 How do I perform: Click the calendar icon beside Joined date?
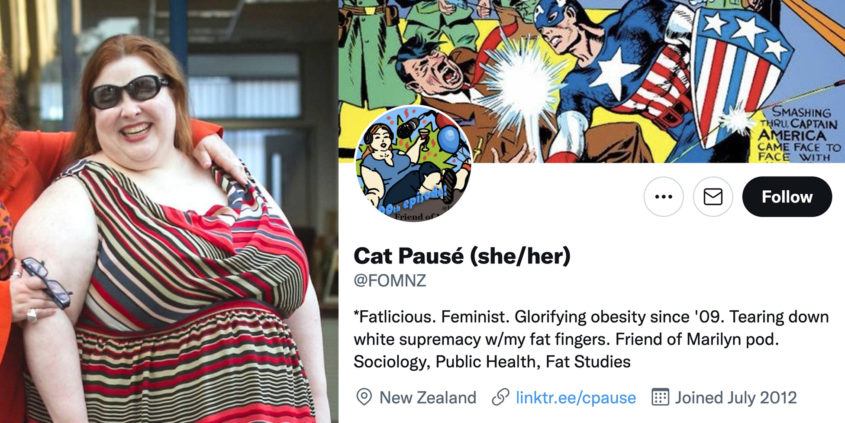click(x=660, y=397)
